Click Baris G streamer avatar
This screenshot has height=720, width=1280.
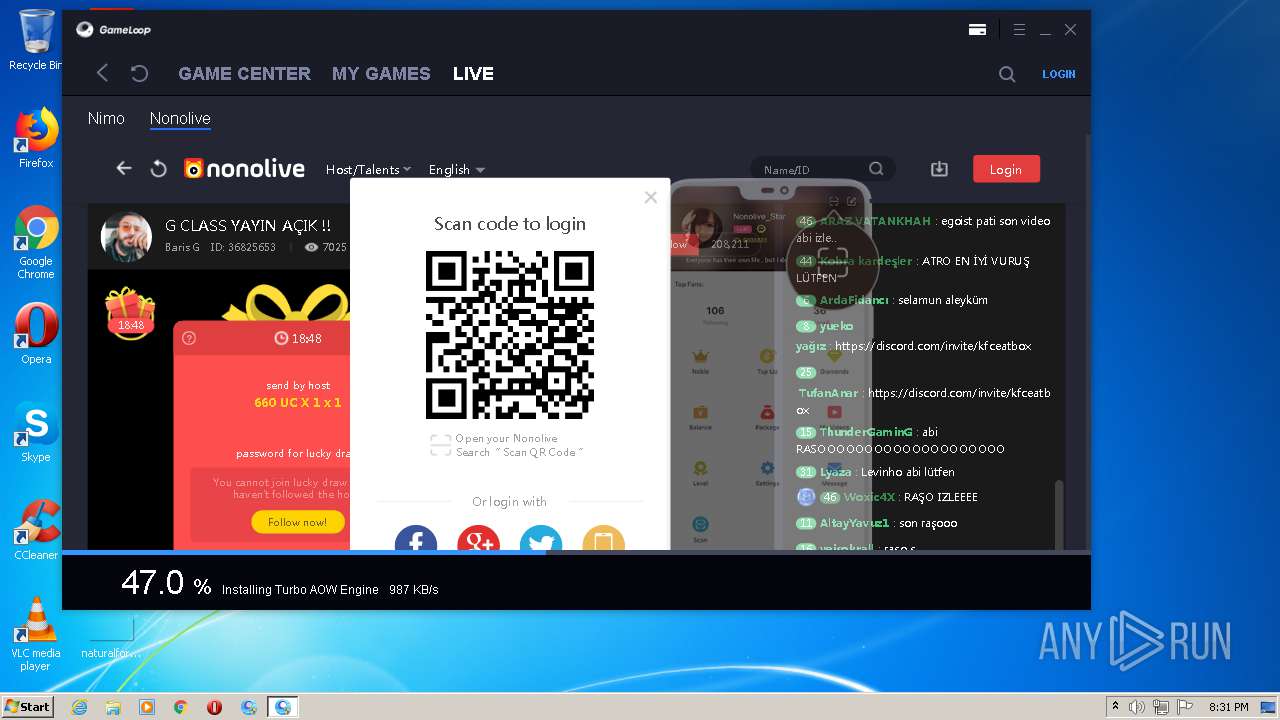(x=126, y=236)
